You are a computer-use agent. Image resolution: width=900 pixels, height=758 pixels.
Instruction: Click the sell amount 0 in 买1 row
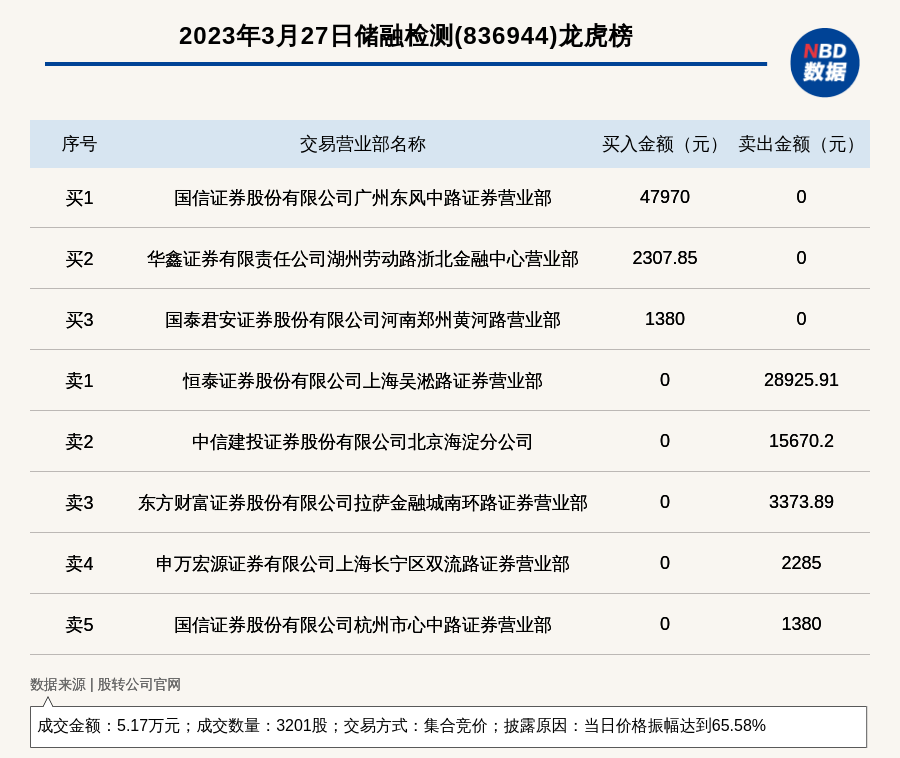[x=801, y=197]
